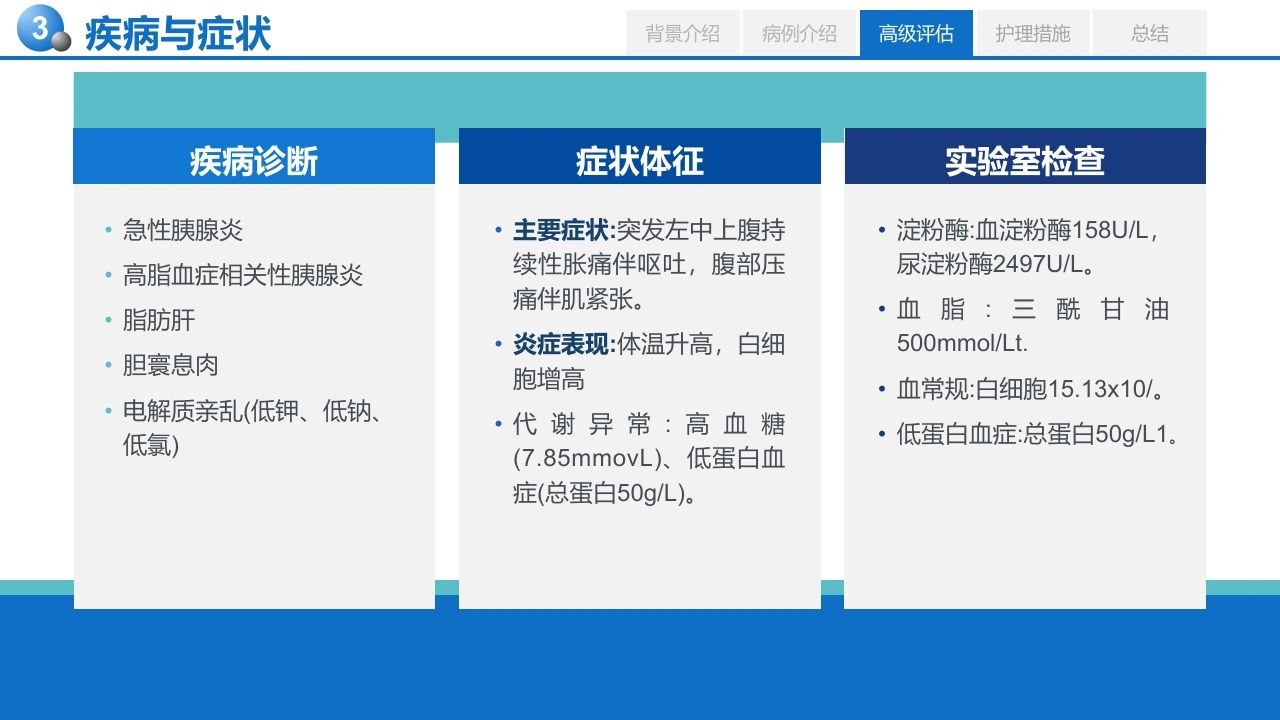
Task: Go to the 护理措施 tab
Action: coord(1033,33)
